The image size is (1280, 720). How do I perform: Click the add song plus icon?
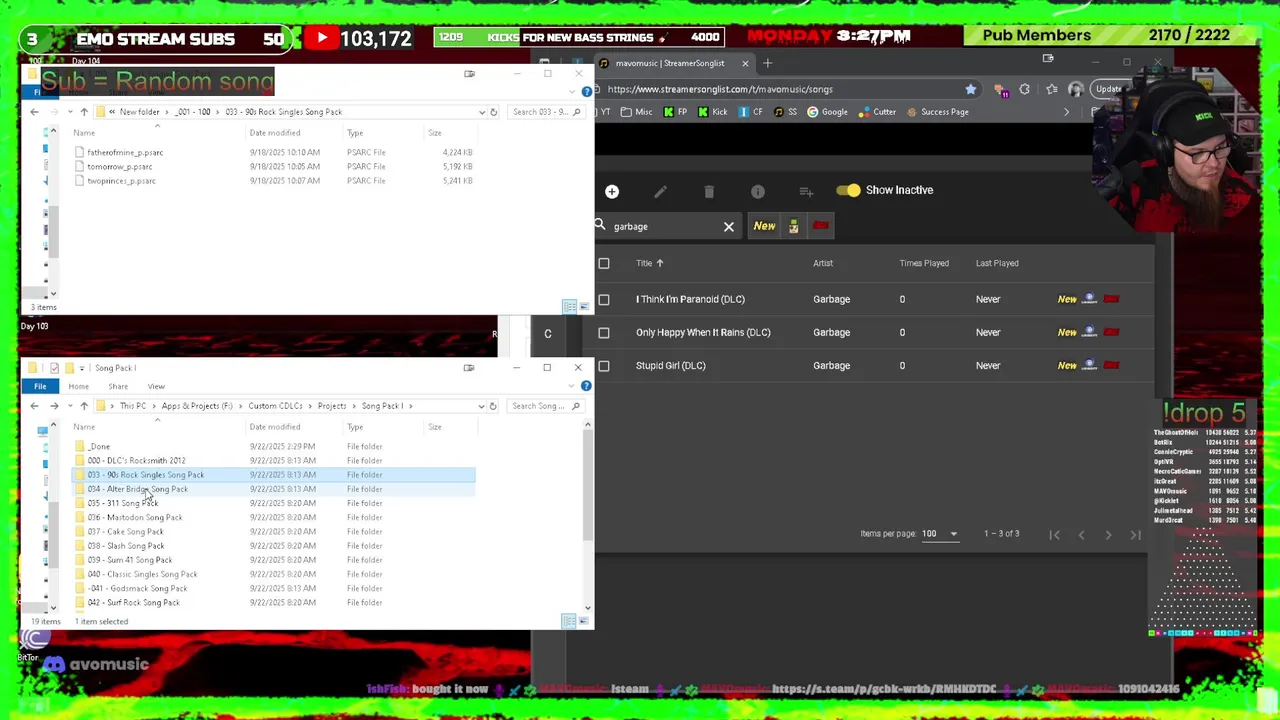coord(612,191)
